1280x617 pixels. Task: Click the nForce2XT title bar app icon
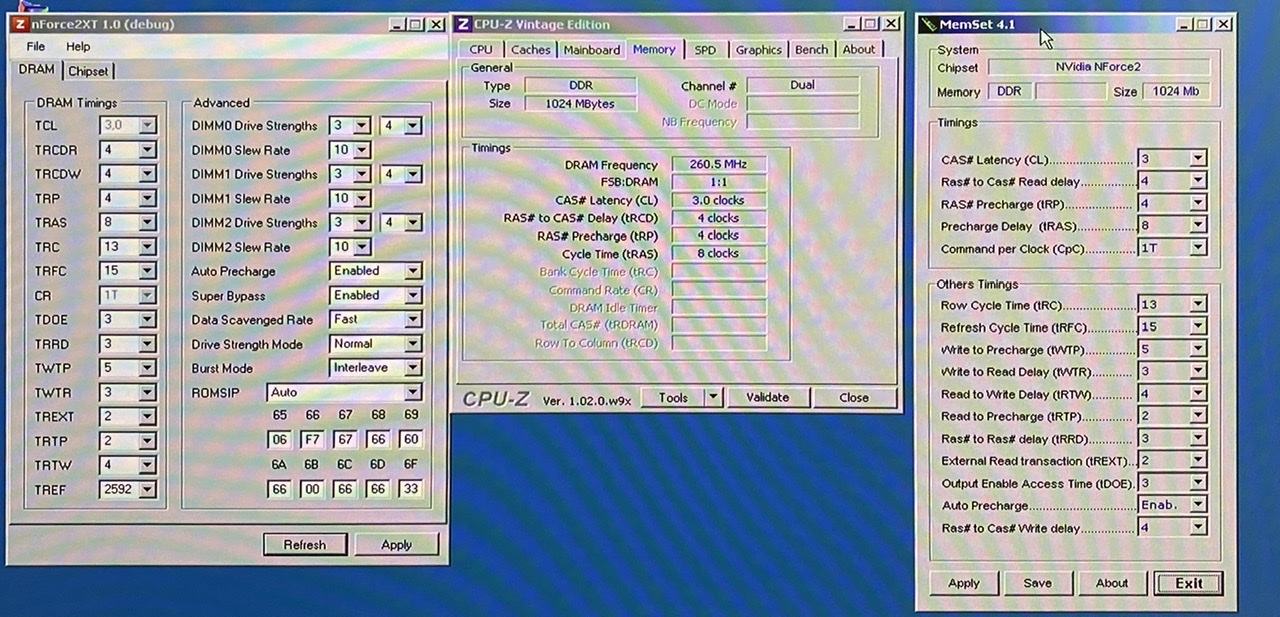[x=21, y=23]
